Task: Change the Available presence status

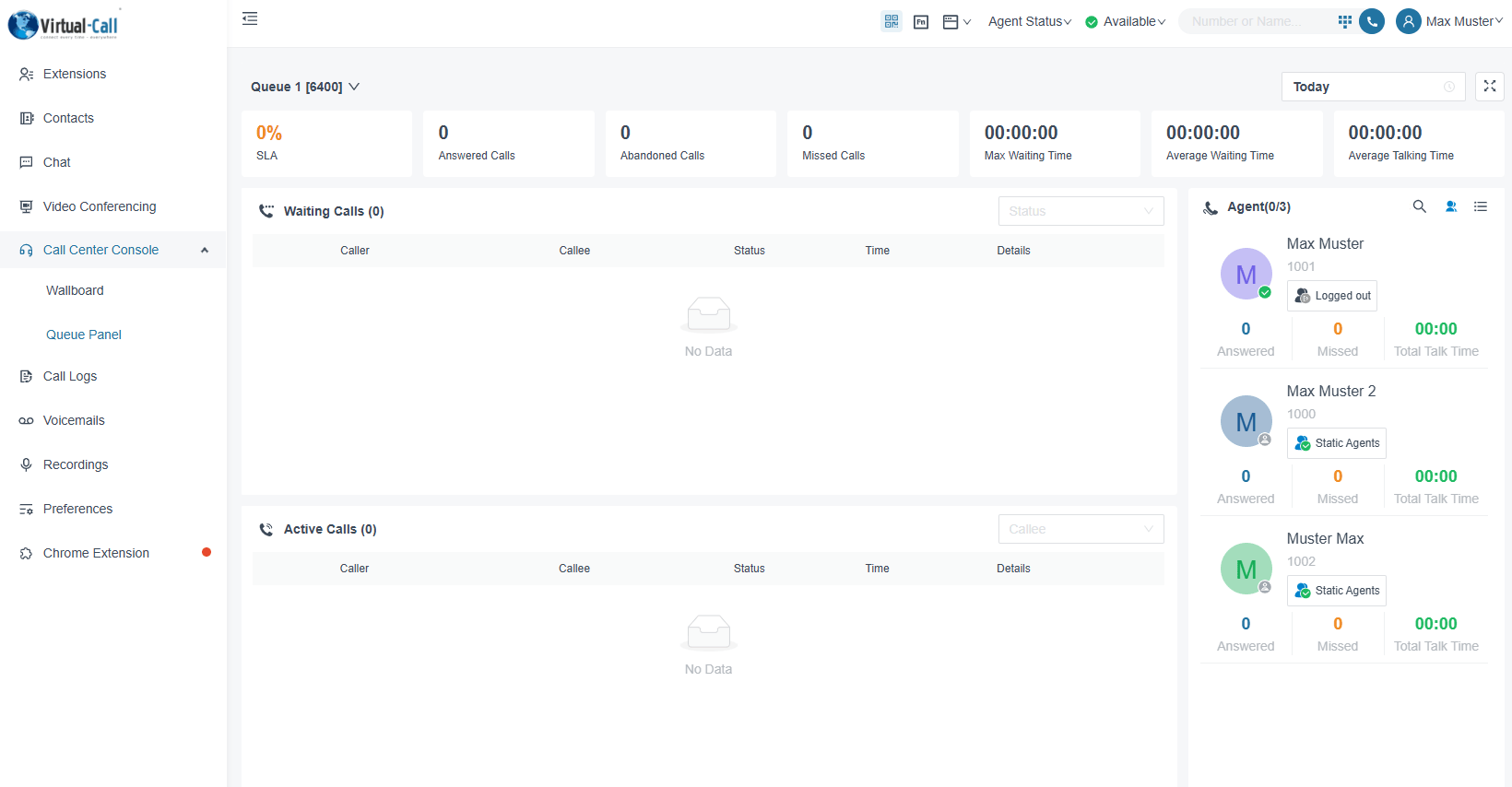Action: (x=1126, y=21)
